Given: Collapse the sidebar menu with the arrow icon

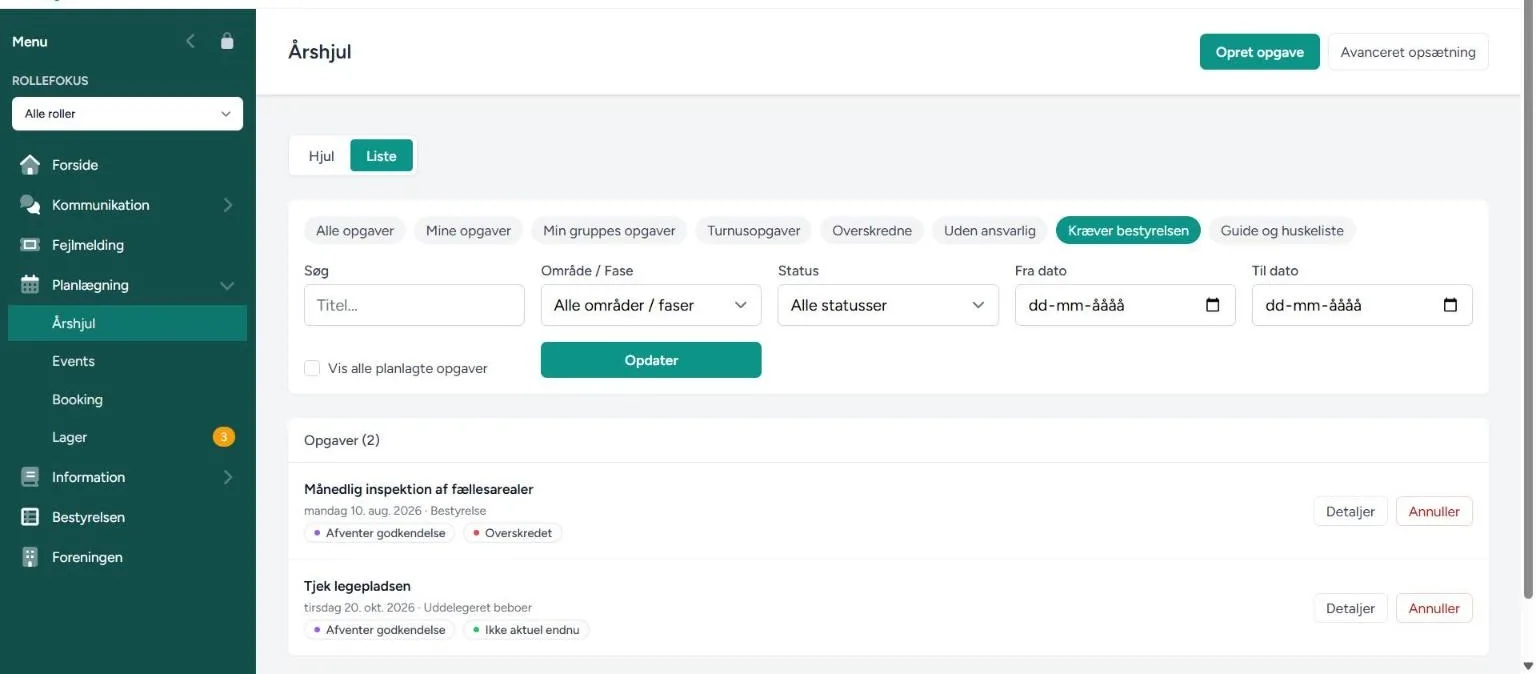Looking at the screenshot, I should (191, 41).
